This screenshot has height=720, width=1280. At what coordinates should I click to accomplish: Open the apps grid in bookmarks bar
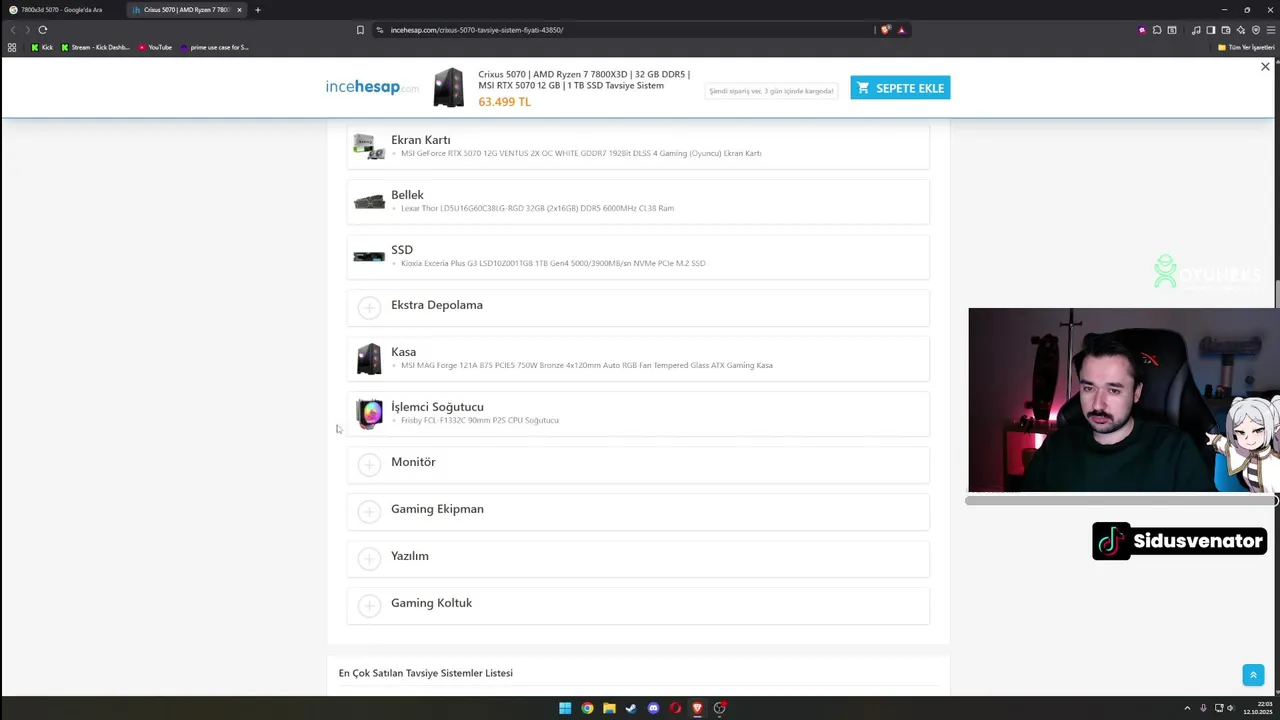(x=12, y=47)
